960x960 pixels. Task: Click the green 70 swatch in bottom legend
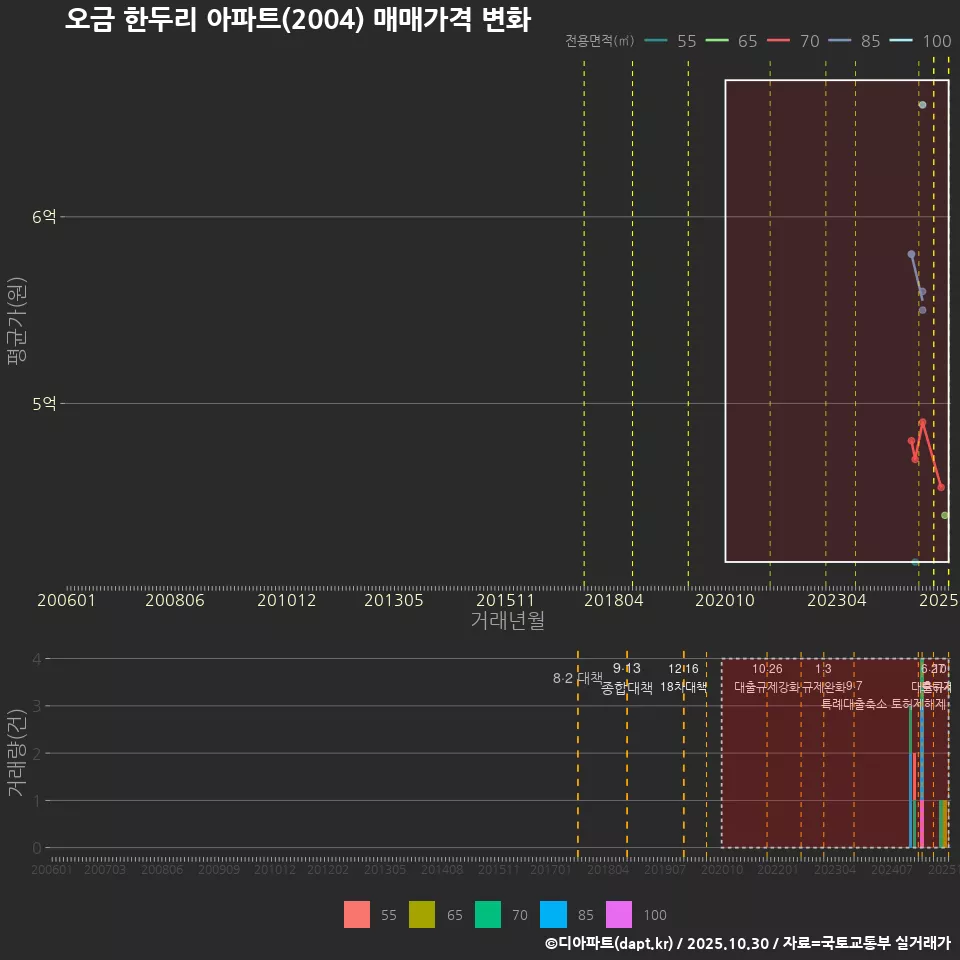[x=486, y=914]
